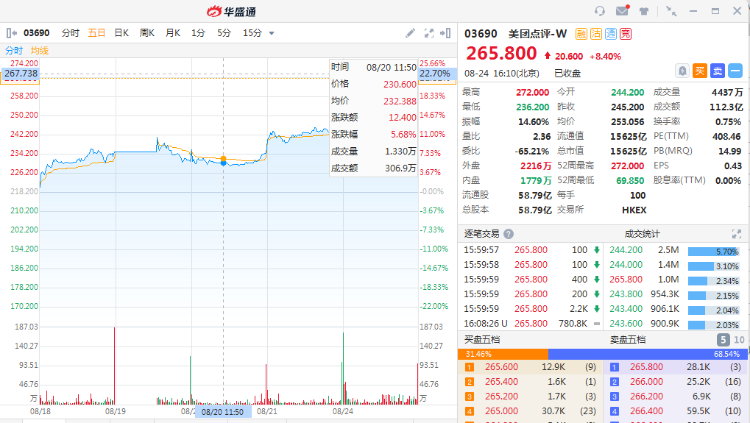Image resolution: width=750 pixels, height=423 pixels.
Task: Click the 融 margin tag icon
Action: pos(581,34)
